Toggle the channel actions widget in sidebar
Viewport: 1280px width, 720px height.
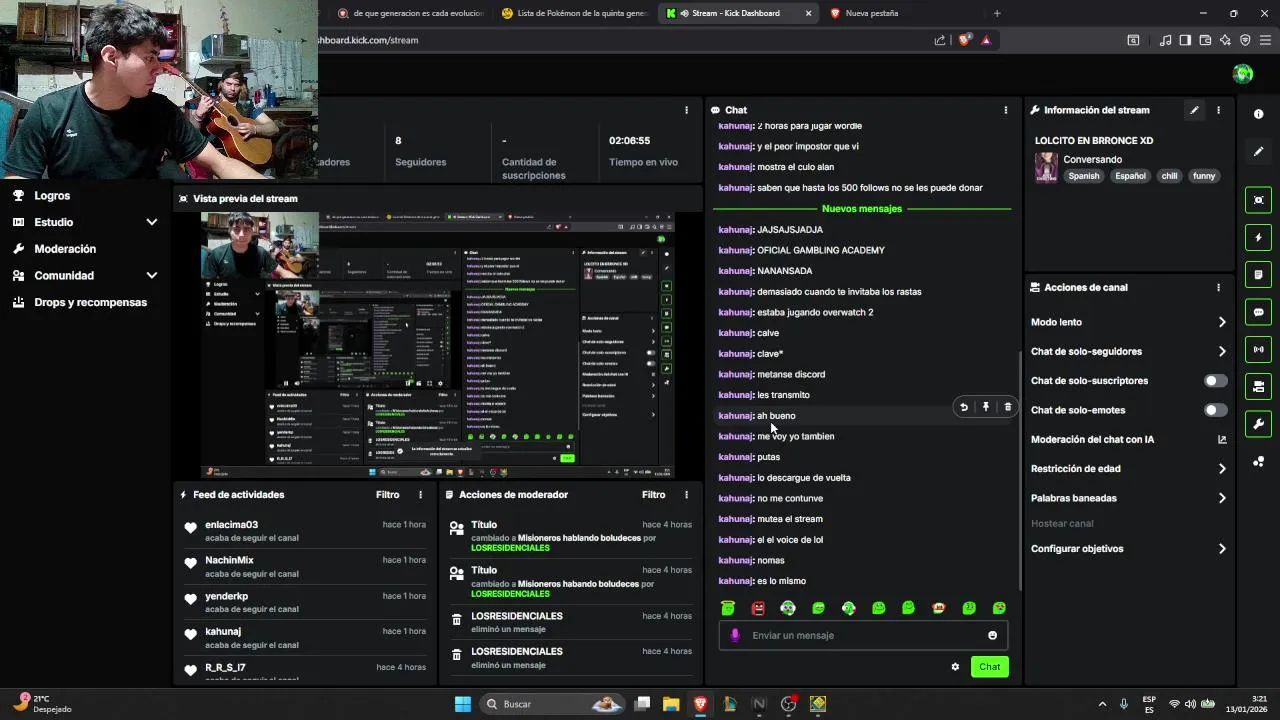click(1259, 386)
